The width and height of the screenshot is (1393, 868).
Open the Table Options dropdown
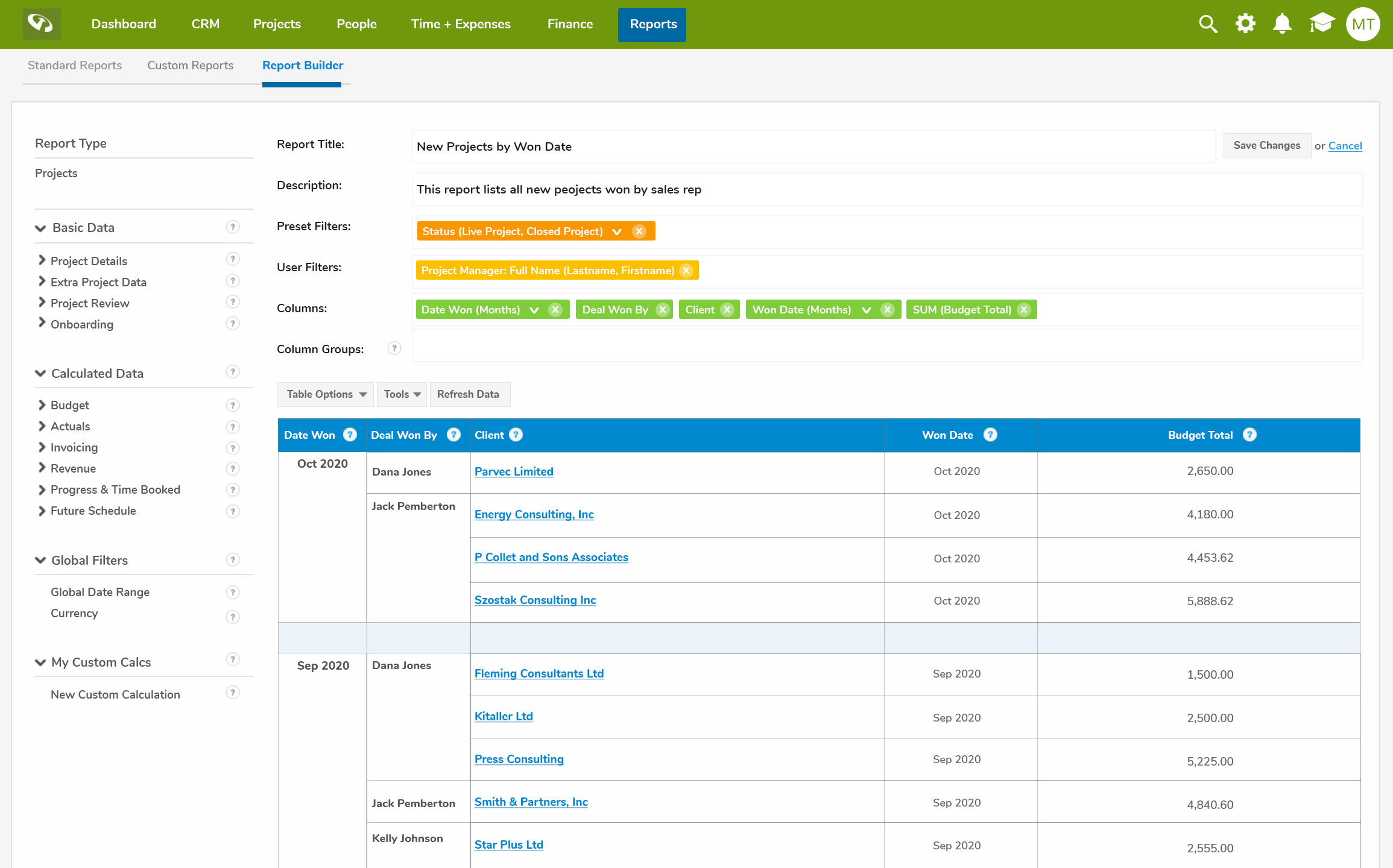tap(326, 394)
